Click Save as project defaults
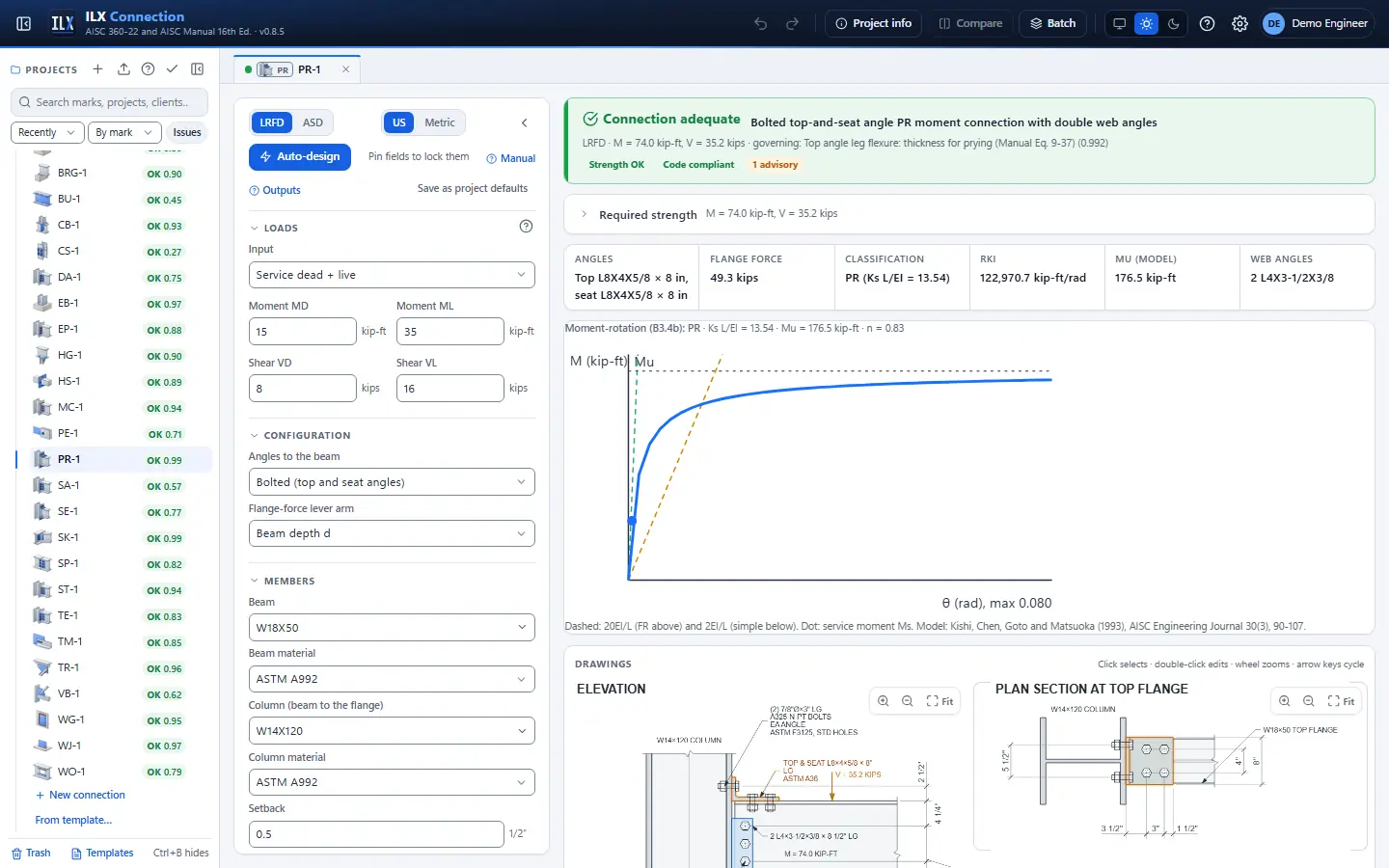This screenshot has height=868, width=1389. click(473, 188)
